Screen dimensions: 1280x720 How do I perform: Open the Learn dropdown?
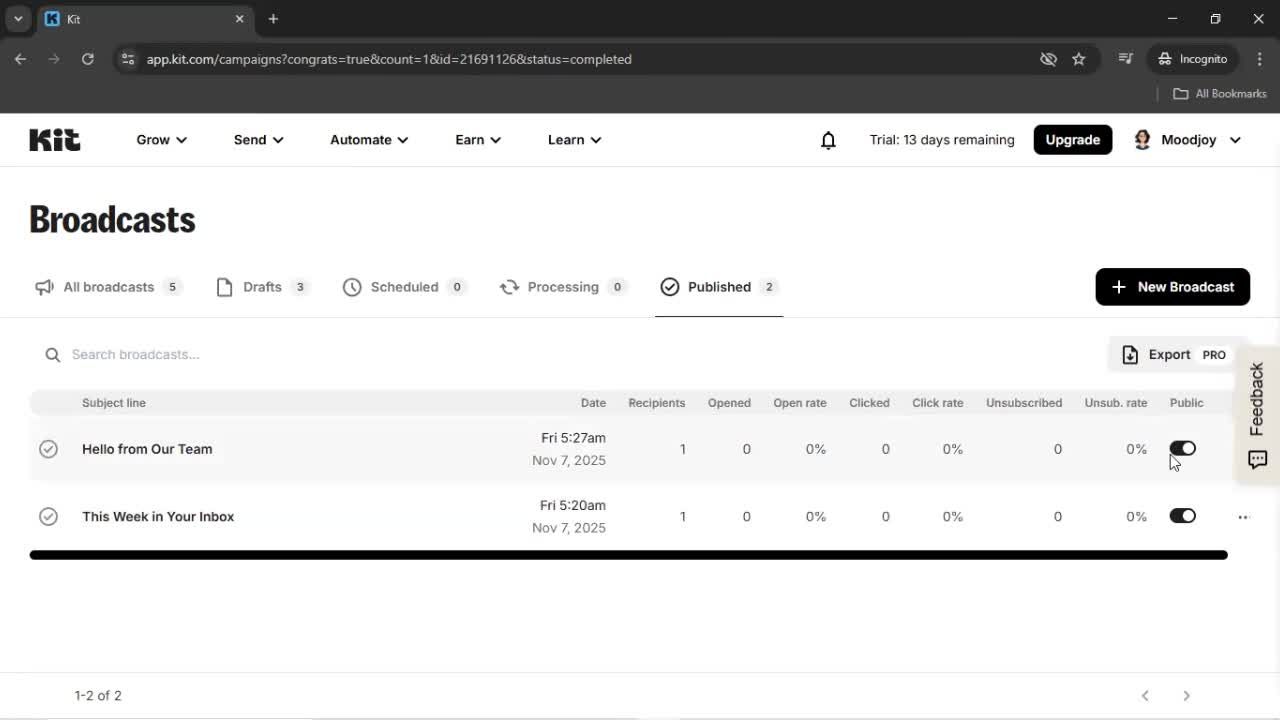[573, 140]
